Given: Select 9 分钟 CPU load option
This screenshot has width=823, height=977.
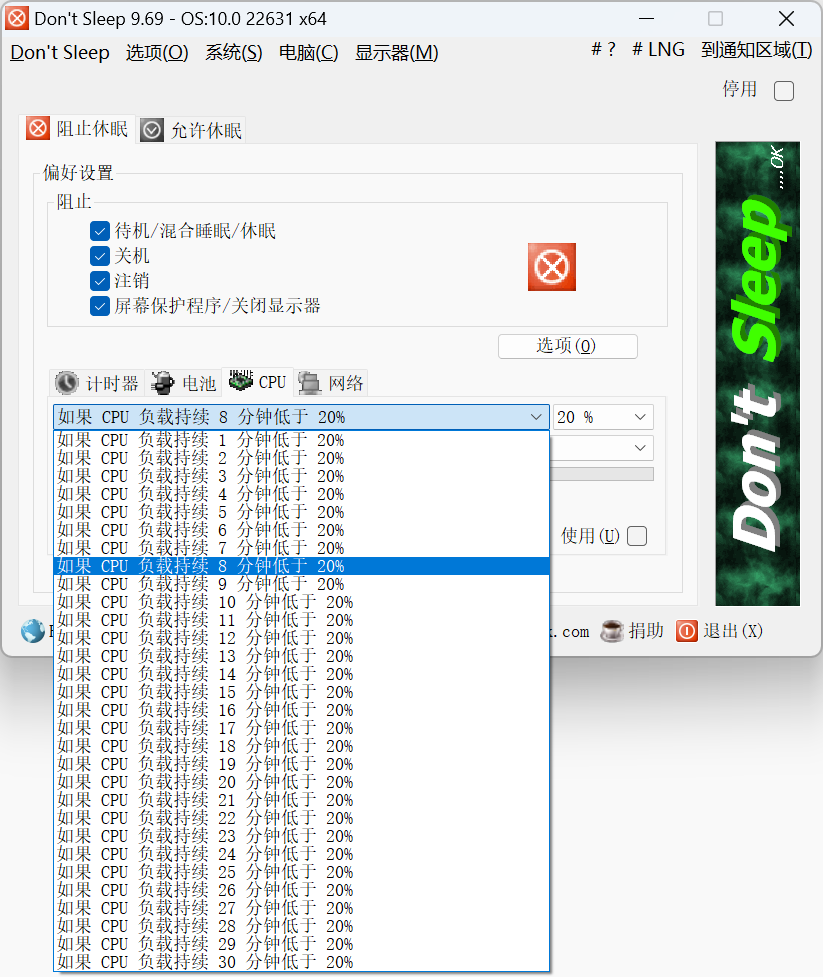Looking at the screenshot, I should [302, 584].
